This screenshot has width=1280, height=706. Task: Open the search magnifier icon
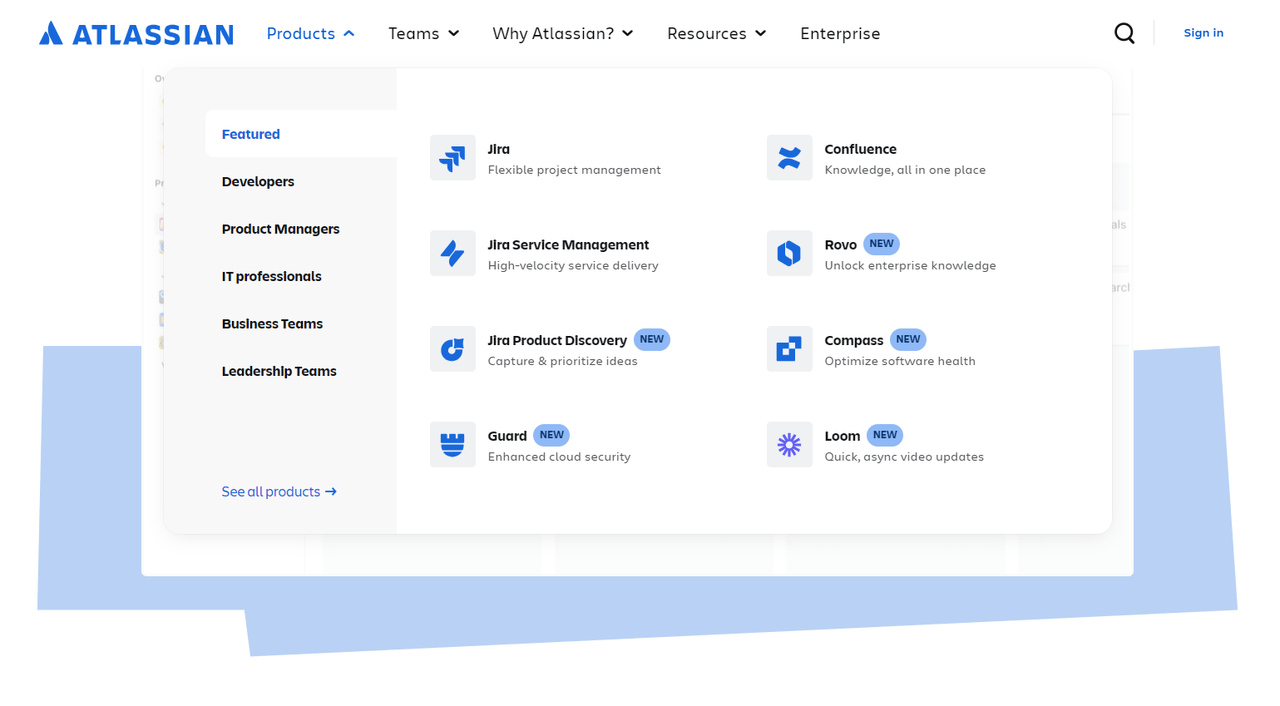pos(1124,33)
